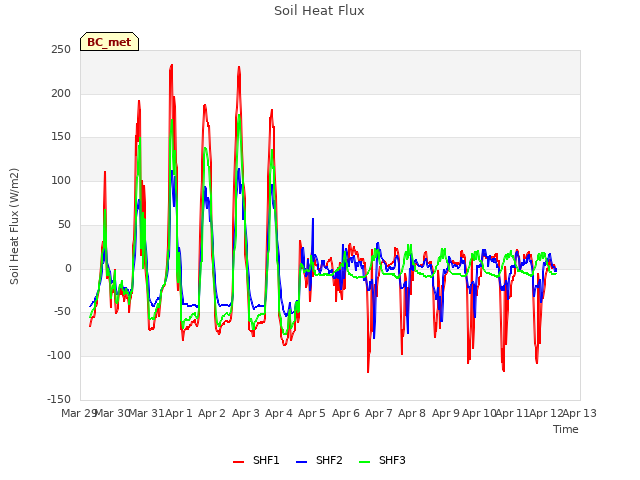Image resolution: width=640 pixels, height=480 pixels.
Task: Click the Apr 13 x-axis label
Action: click(x=580, y=413)
